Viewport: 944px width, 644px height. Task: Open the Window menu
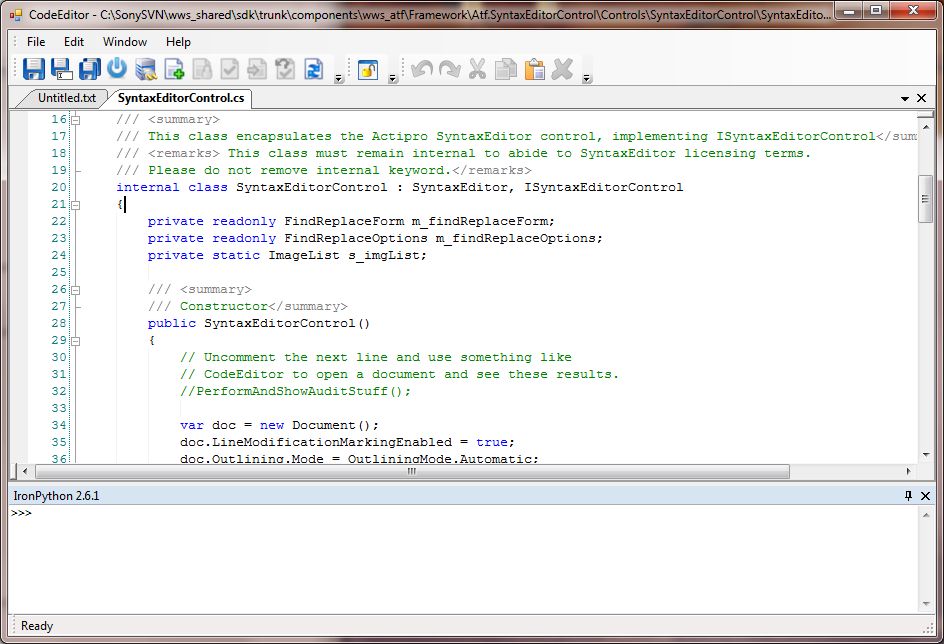click(125, 42)
